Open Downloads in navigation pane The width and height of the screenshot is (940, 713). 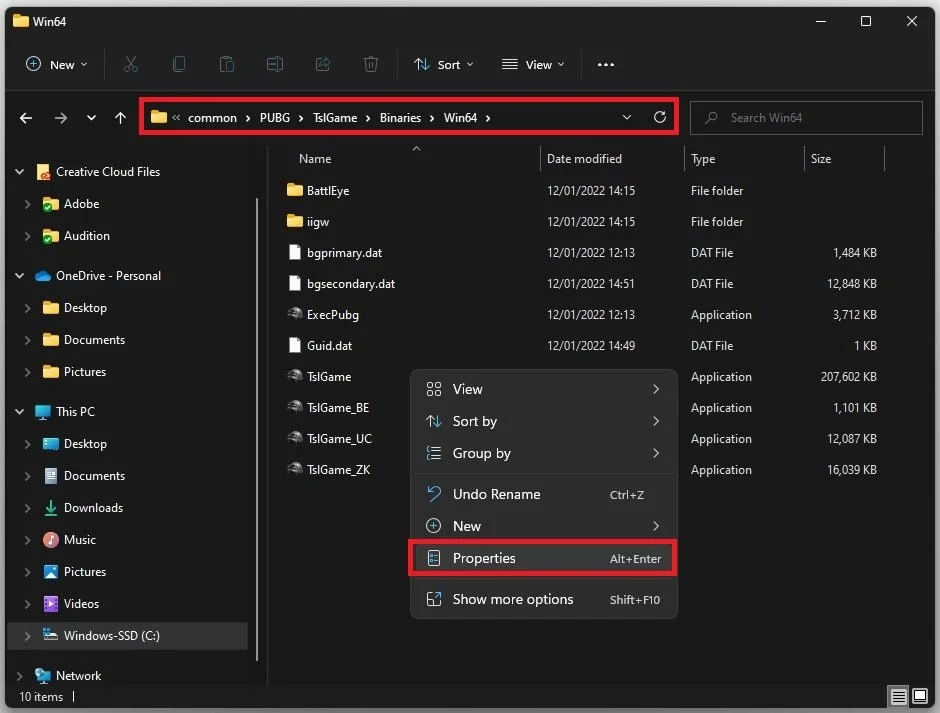click(93, 508)
